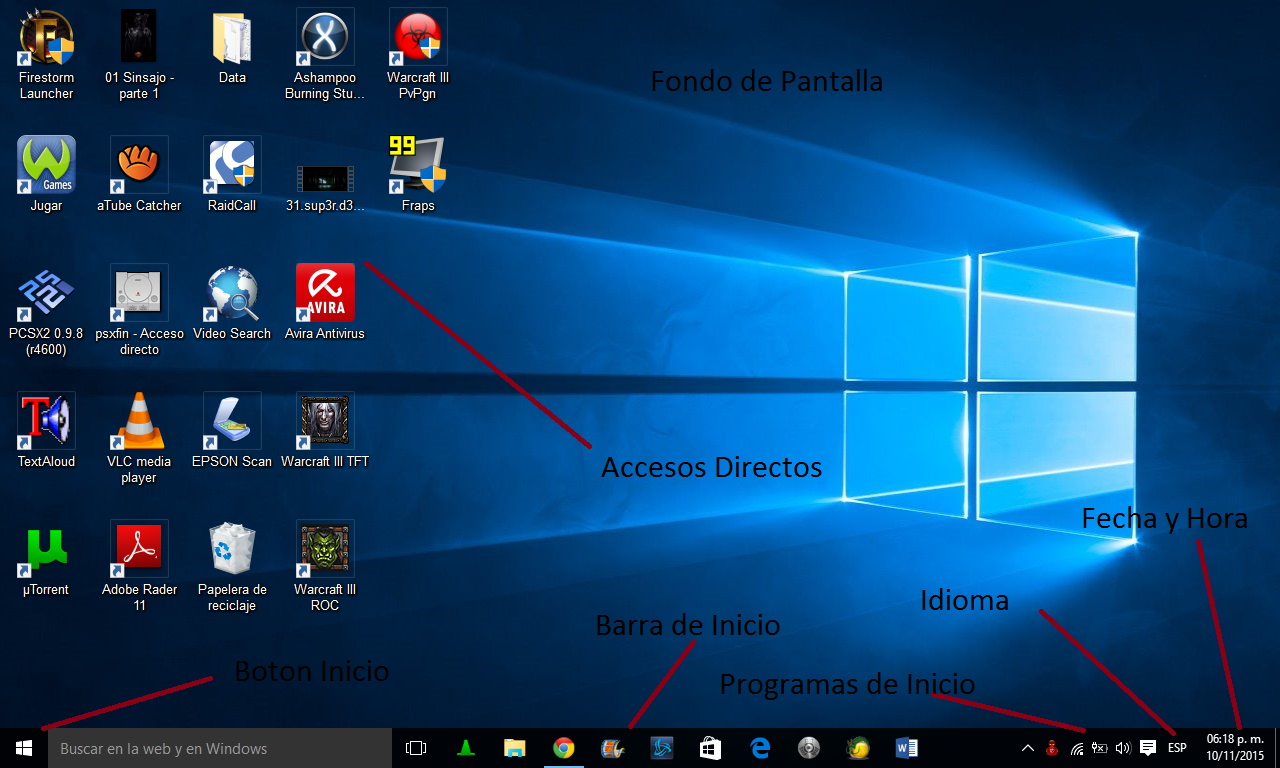Screen dimensions: 1280x768
Task: Open the volume control
Action: 1122,748
